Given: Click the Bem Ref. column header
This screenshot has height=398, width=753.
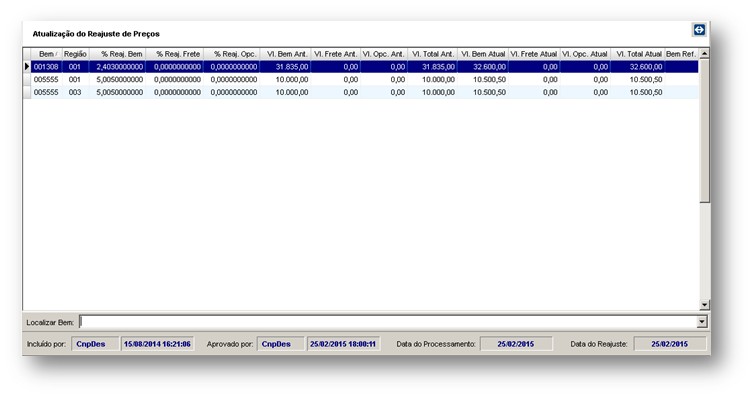Looking at the screenshot, I should (x=681, y=54).
